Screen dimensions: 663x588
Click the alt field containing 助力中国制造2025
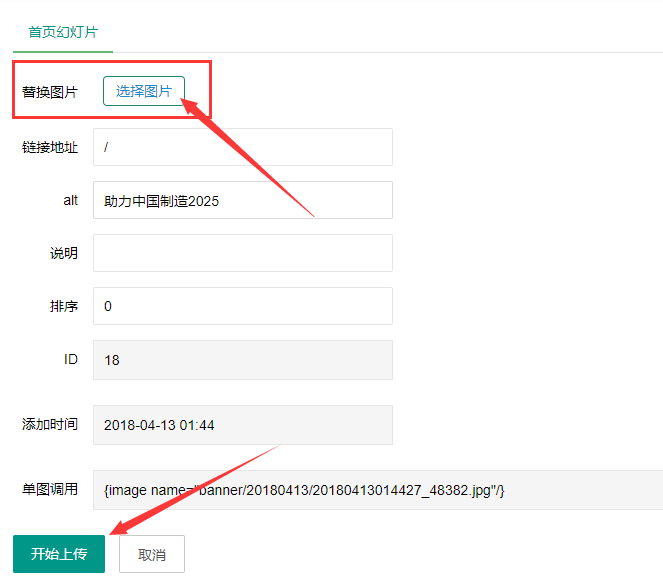pos(243,200)
